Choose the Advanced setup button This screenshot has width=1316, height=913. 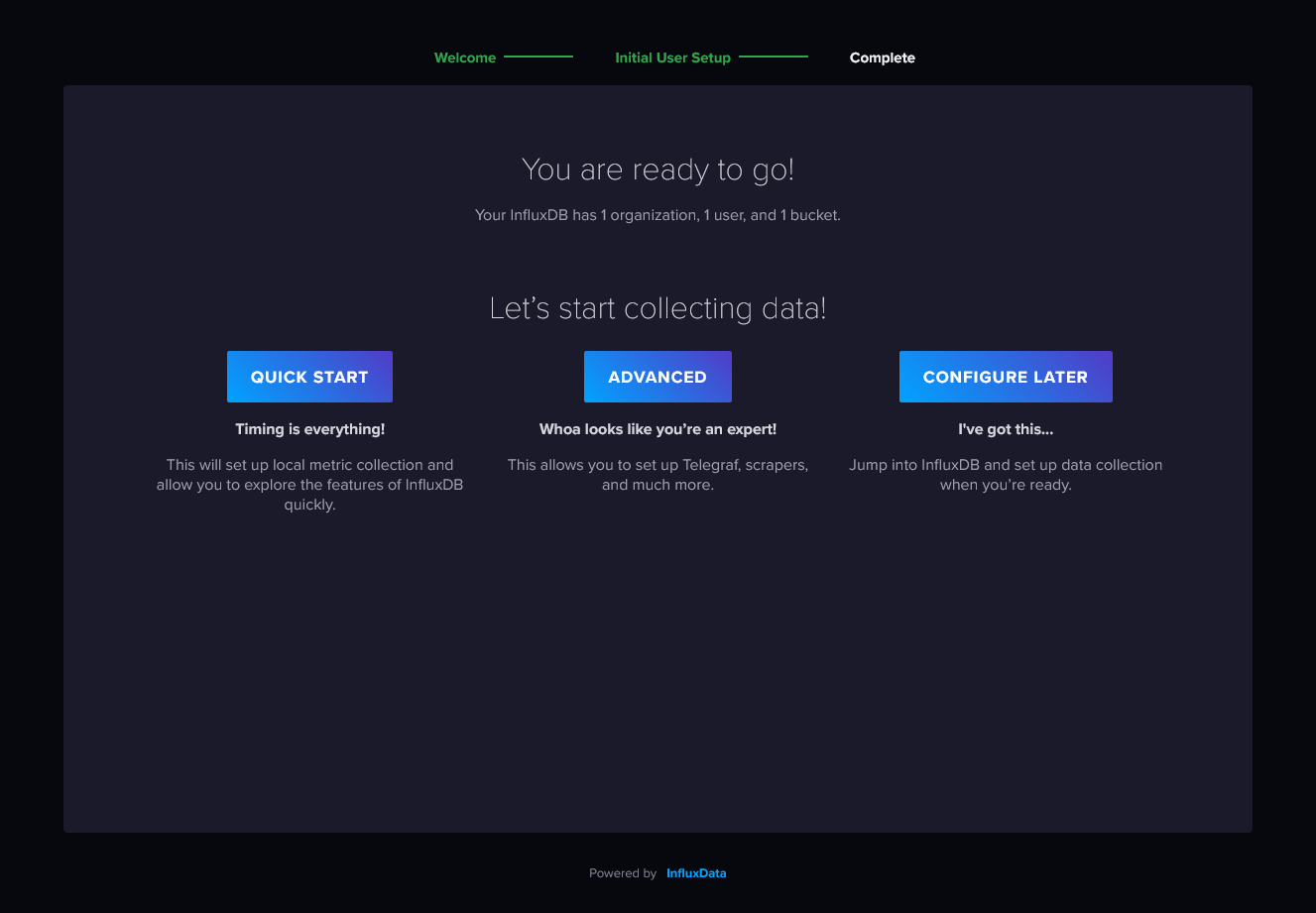click(x=658, y=377)
